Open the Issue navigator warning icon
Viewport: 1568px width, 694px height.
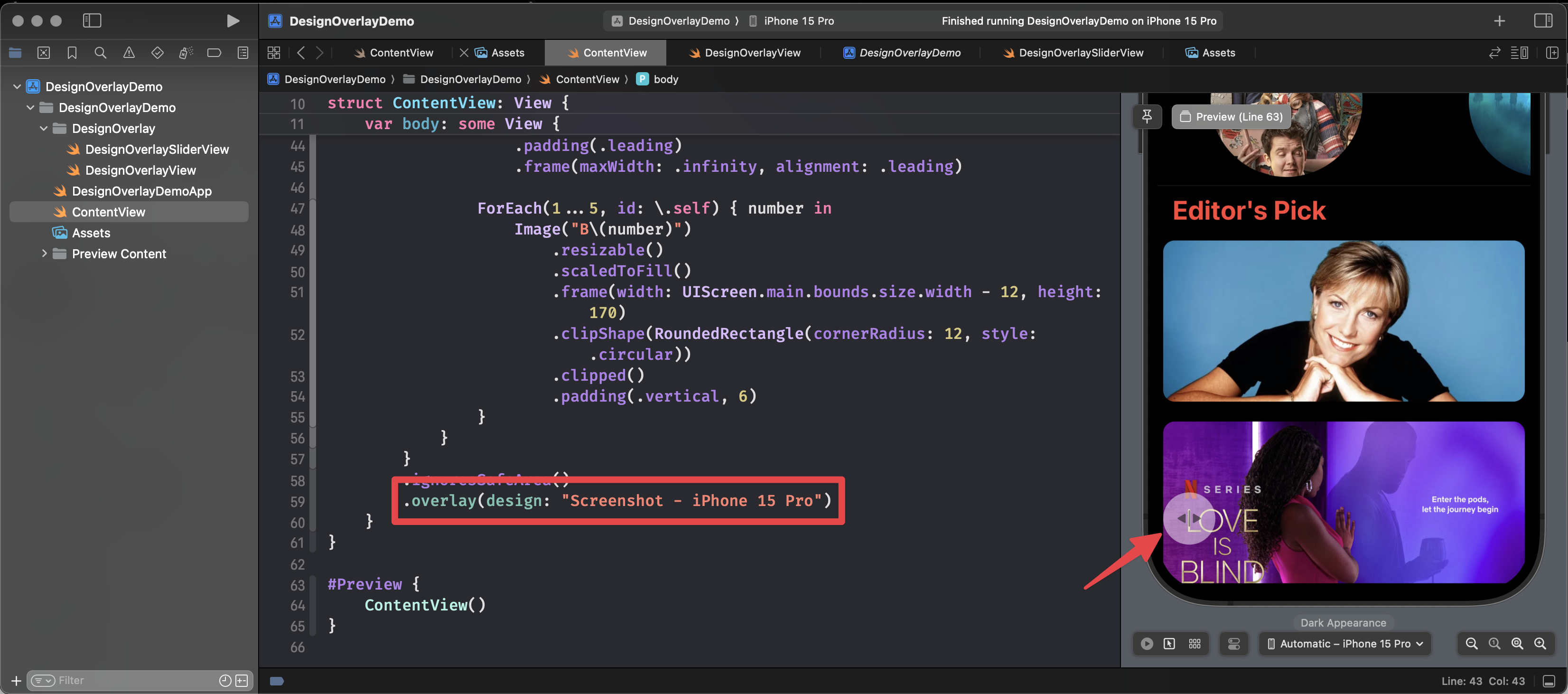point(129,53)
